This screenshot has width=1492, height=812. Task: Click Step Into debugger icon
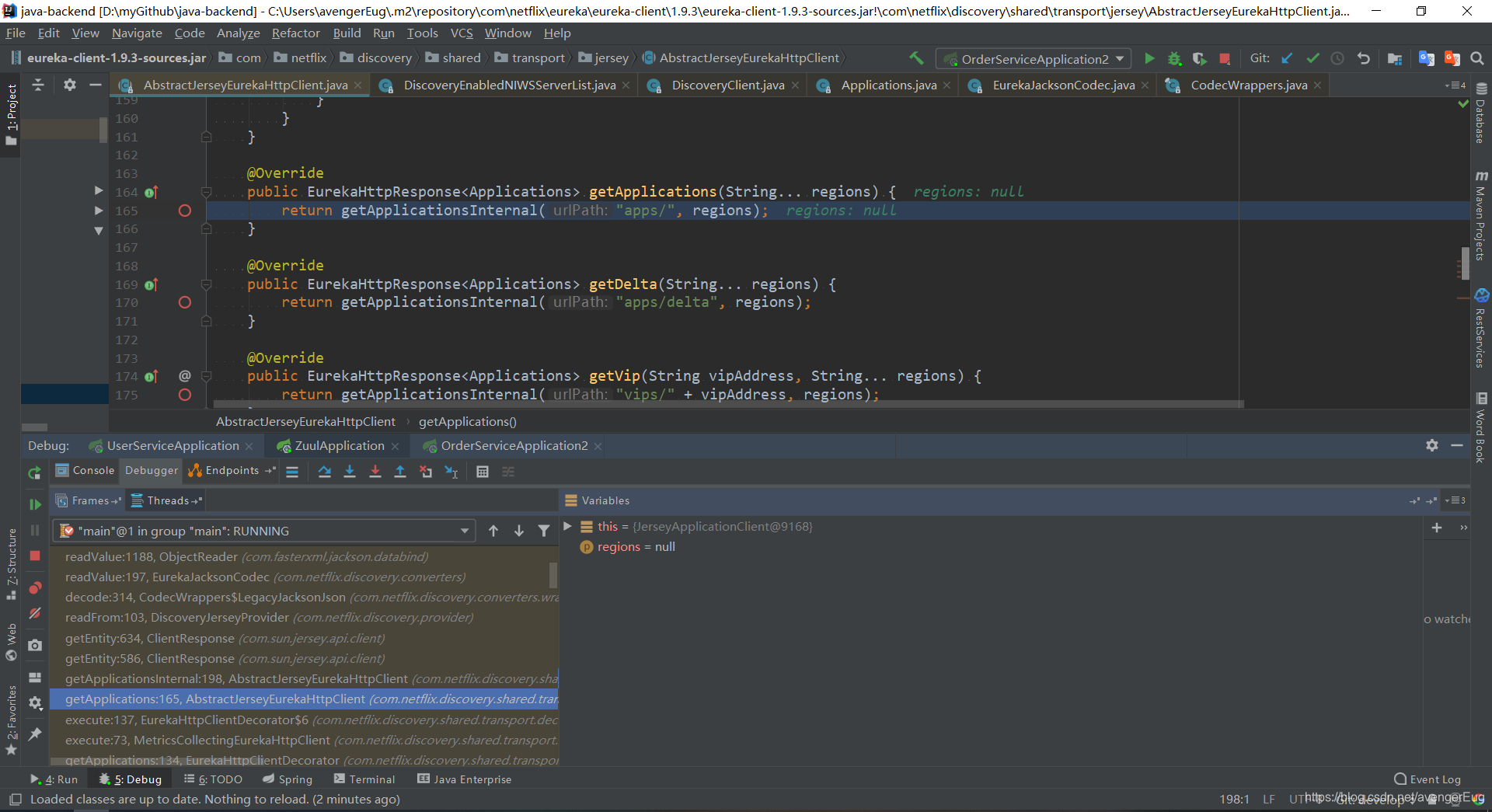click(350, 472)
